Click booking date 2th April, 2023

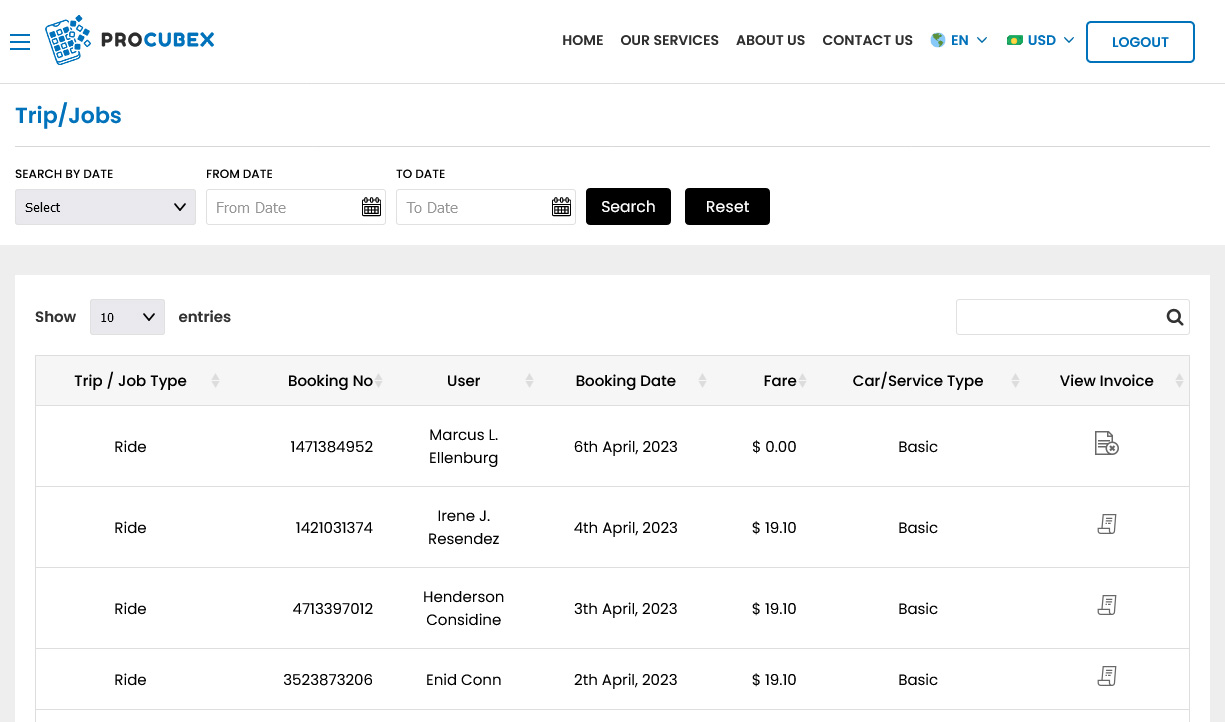(626, 680)
